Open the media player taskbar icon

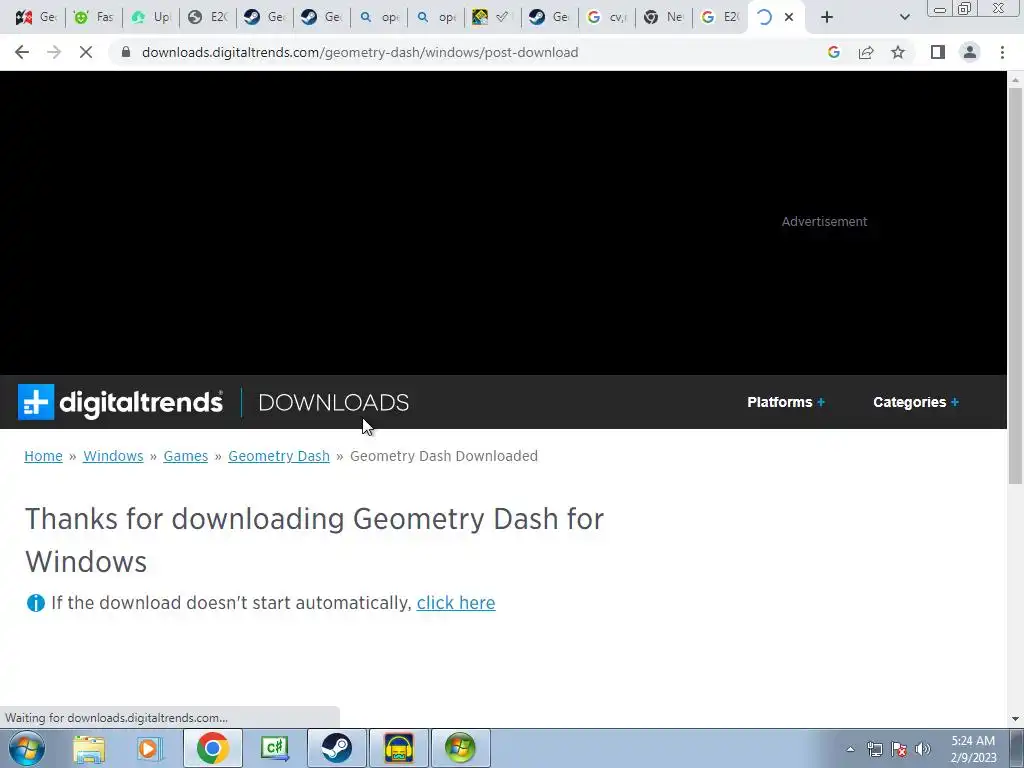point(149,748)
